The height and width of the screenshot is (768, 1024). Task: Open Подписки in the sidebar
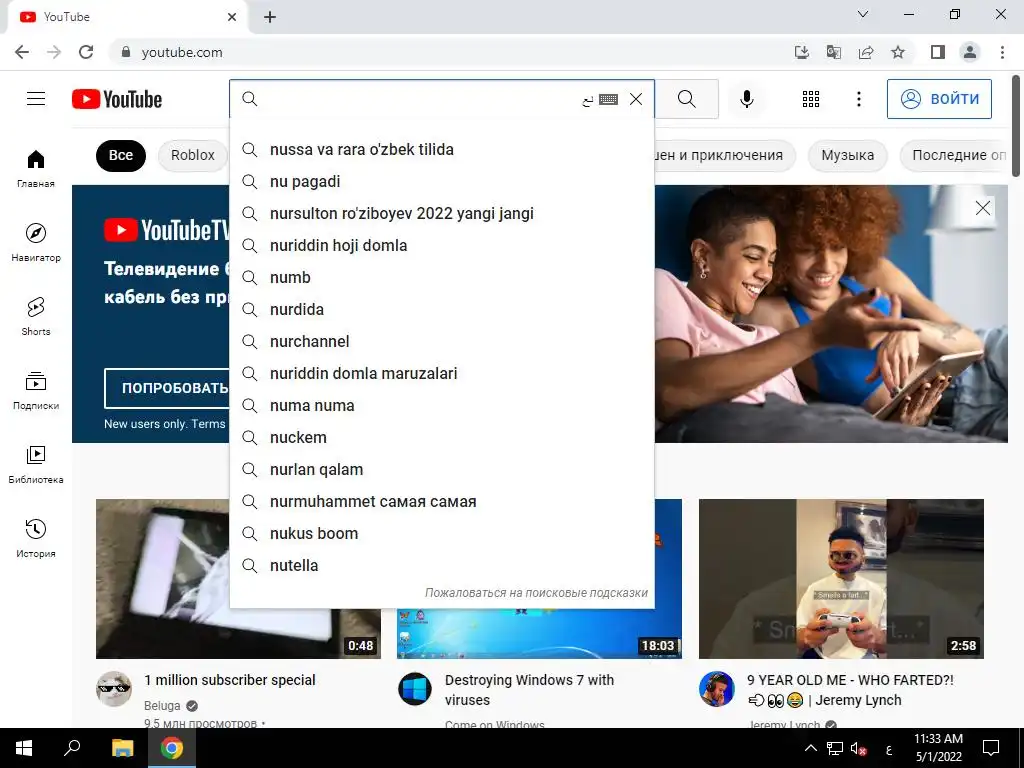[35, 391]
